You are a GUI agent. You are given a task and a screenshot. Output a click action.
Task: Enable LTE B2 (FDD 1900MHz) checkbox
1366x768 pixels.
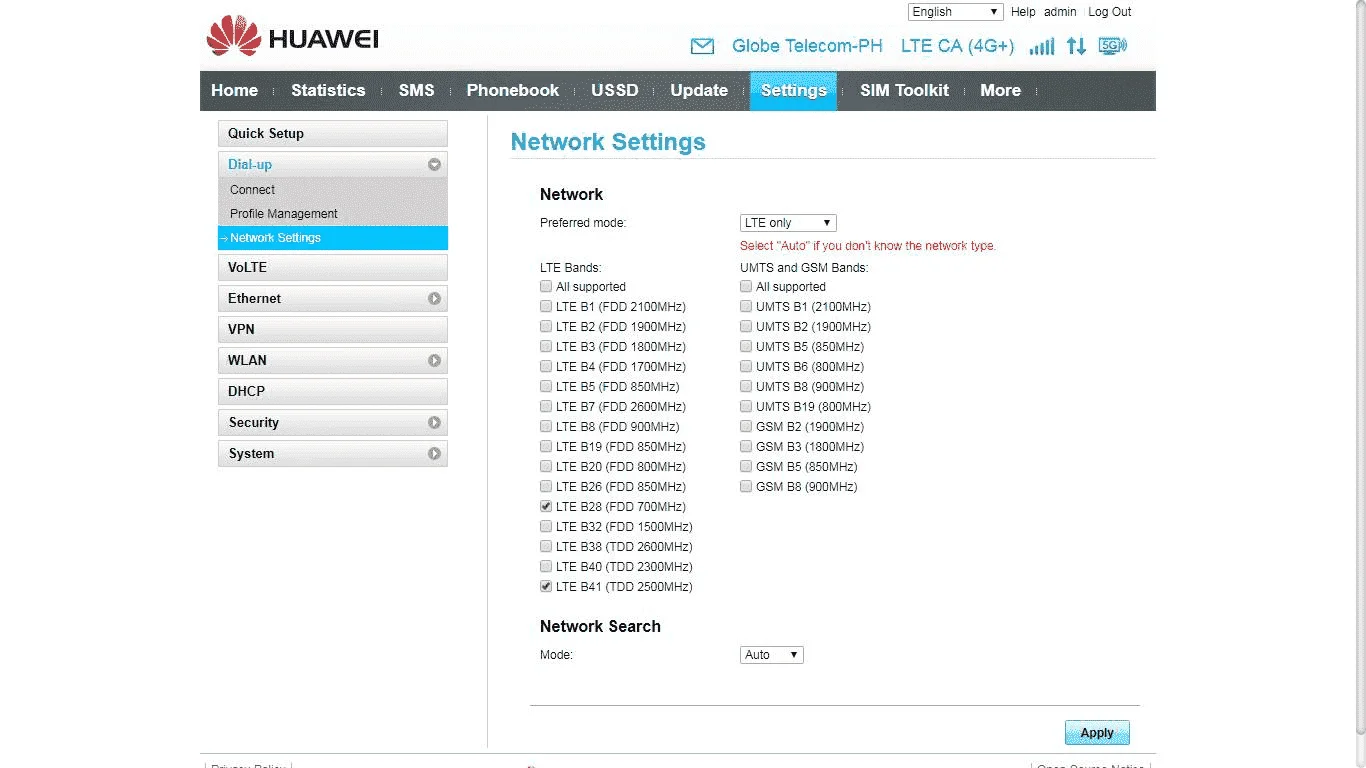click(x=546, y=327)
